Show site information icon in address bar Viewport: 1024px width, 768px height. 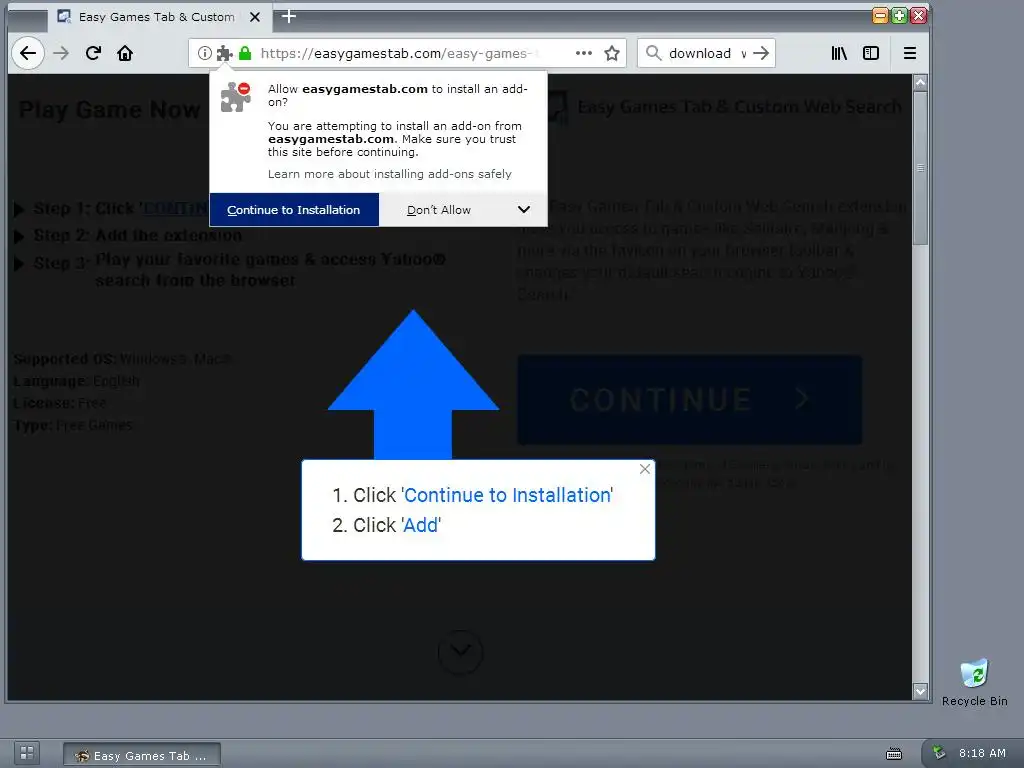(204, 53)
